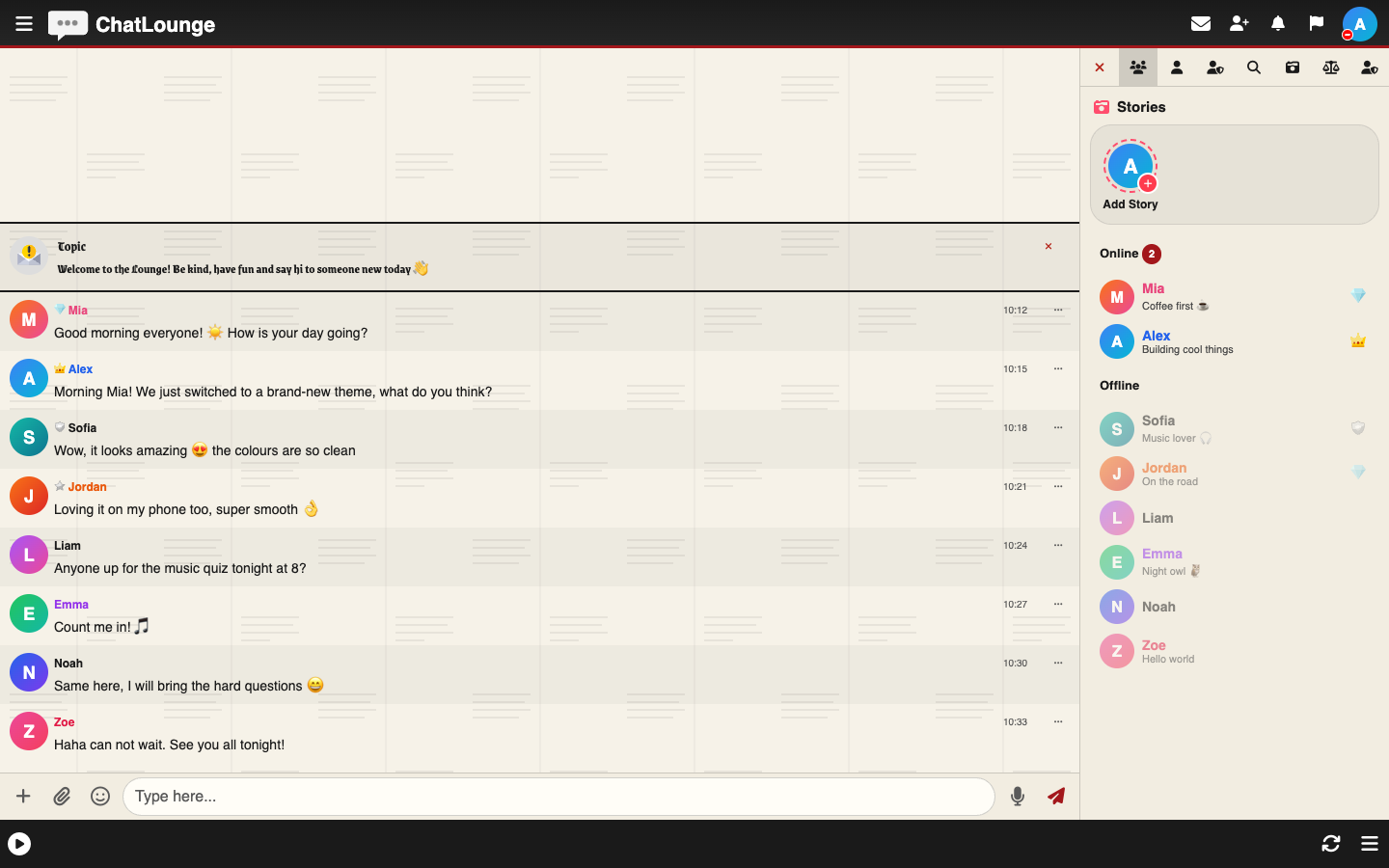Open Mia's profile in online list
1389x868 pixels.
[x=1235, y=297]
